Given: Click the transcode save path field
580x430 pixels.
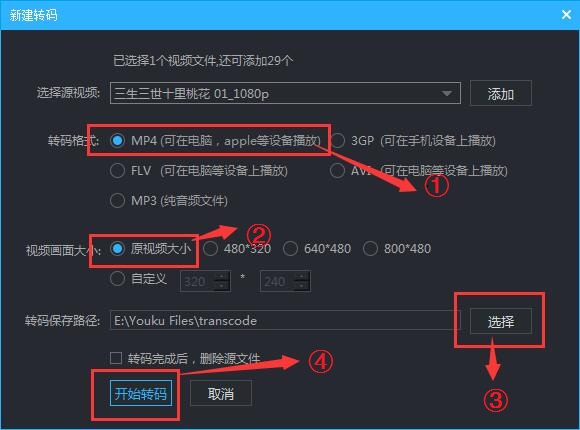Looking at the screenshot, I should coord(285,320).
